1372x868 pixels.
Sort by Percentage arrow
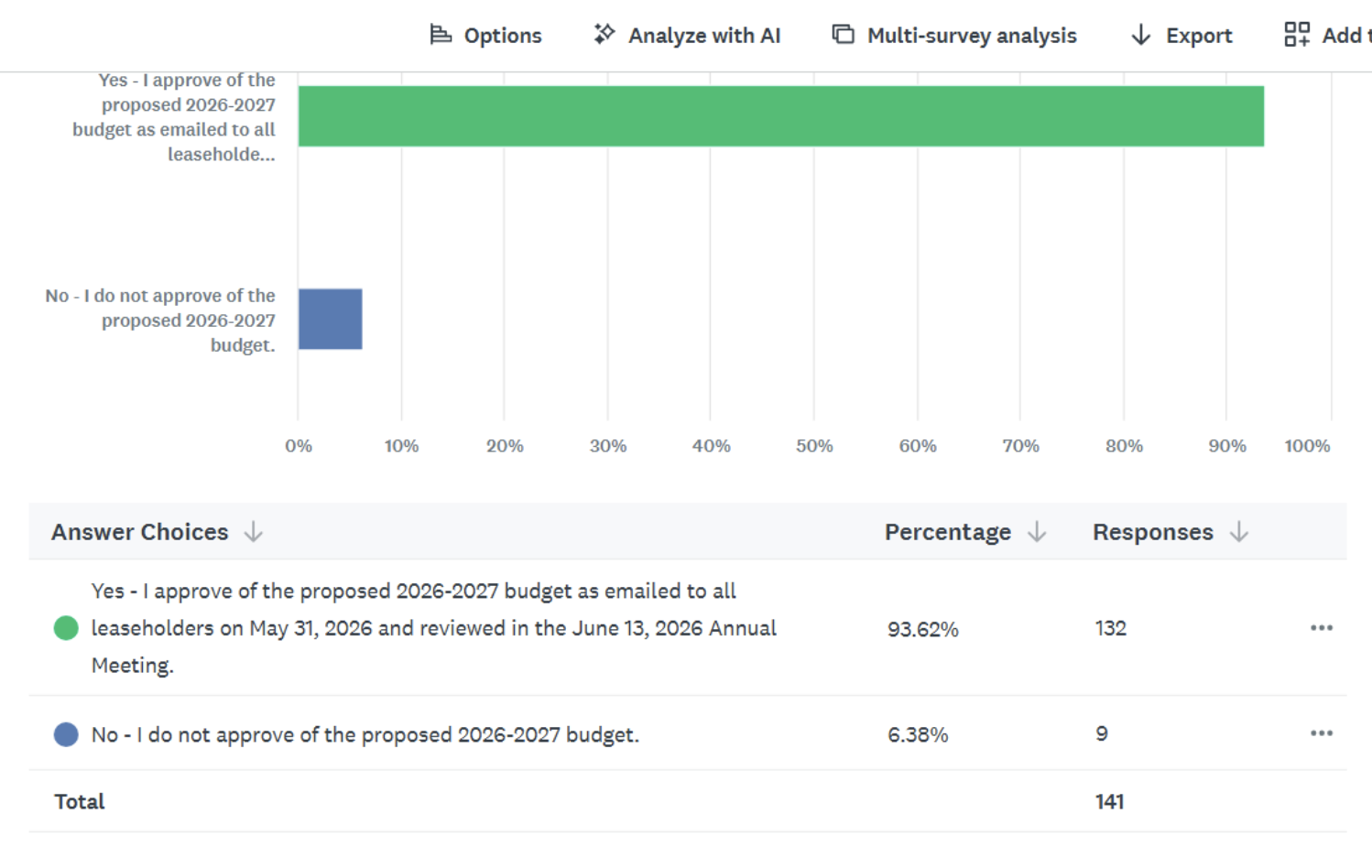pyautogui.click(x=1037, y=532)
